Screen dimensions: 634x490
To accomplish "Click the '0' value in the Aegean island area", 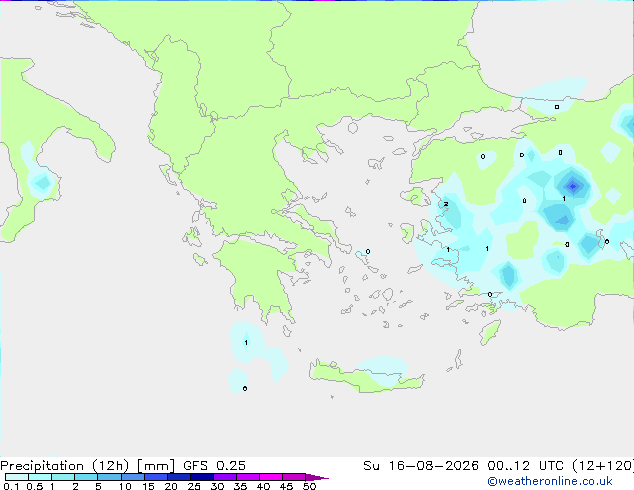I will [x=368, y=251].
